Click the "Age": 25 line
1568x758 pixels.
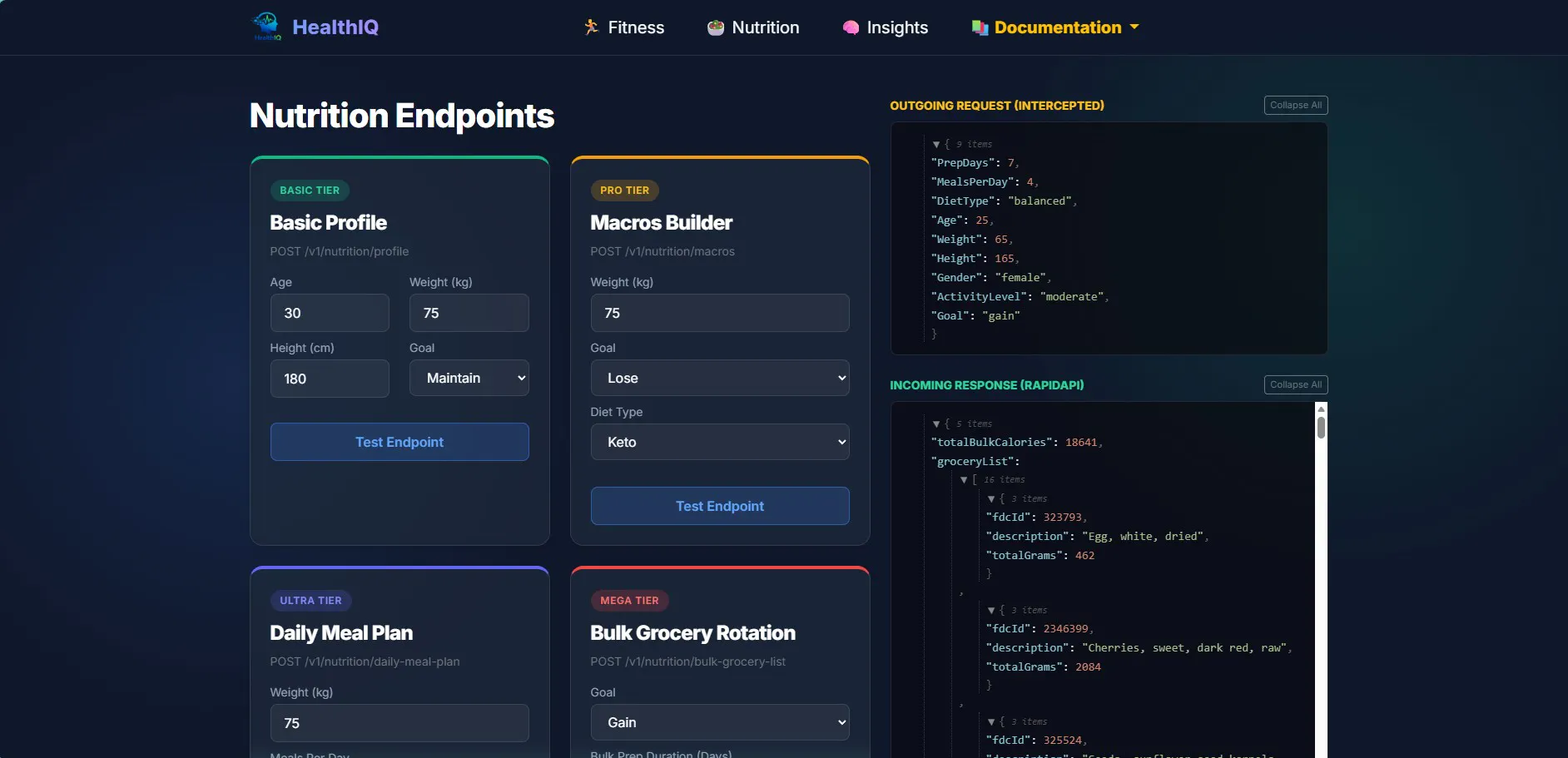(x=962, y=220)
